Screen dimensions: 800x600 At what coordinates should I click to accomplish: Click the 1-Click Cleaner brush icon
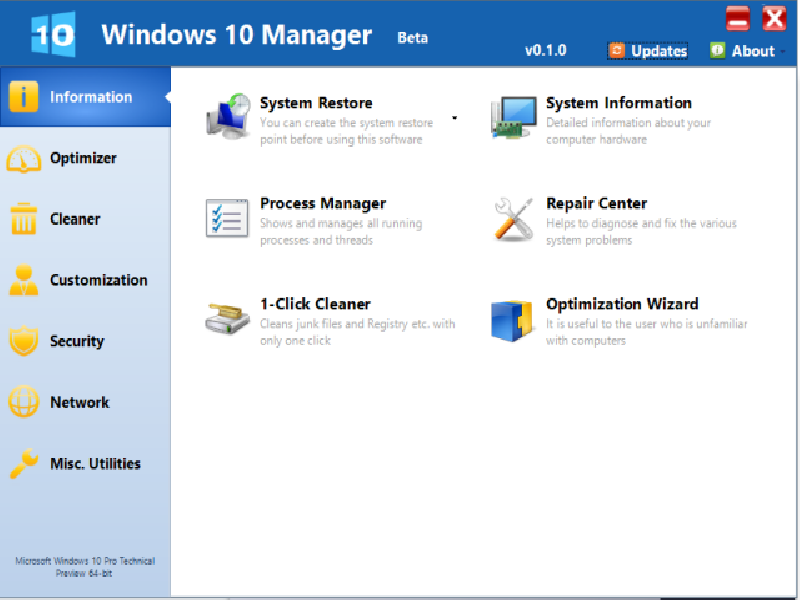(x=228, y=319)
